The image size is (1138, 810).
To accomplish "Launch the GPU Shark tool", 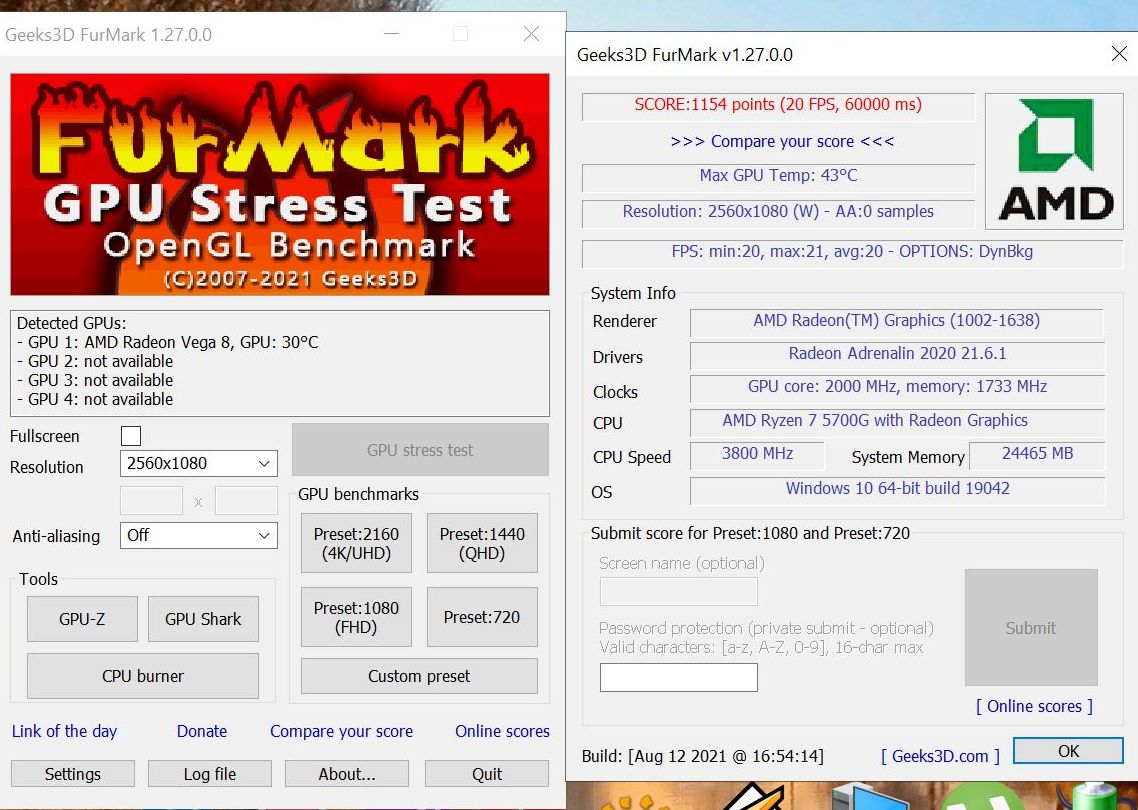I will [203, 619].
